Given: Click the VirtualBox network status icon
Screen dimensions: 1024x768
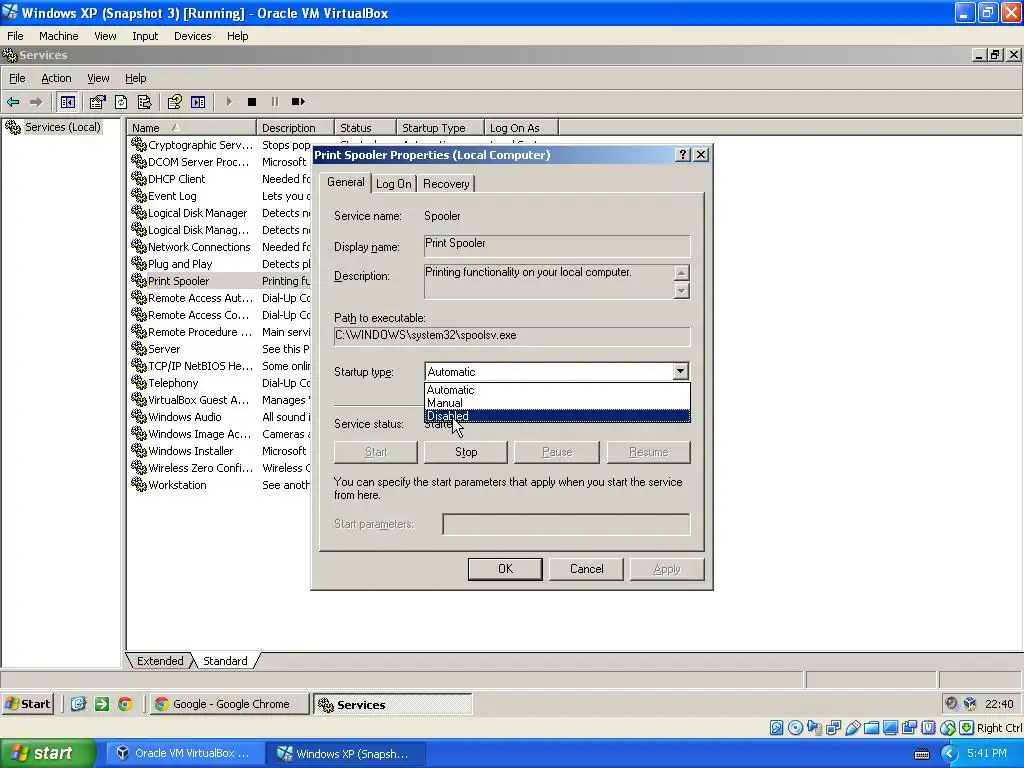Looking at the screenshot, I should coord(833,728).
